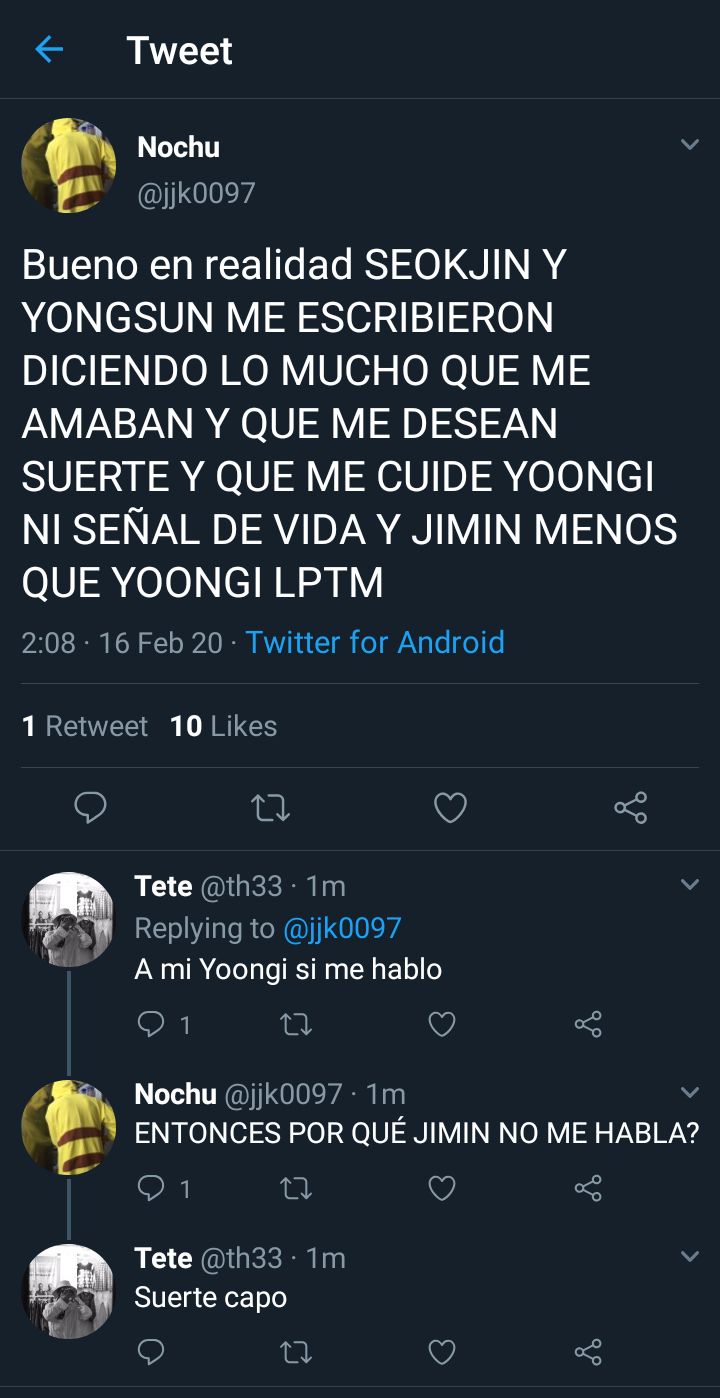Reply to the main Nochu tweet
The height and width of the screenshot is (1398, 720).
pos(90,807)
